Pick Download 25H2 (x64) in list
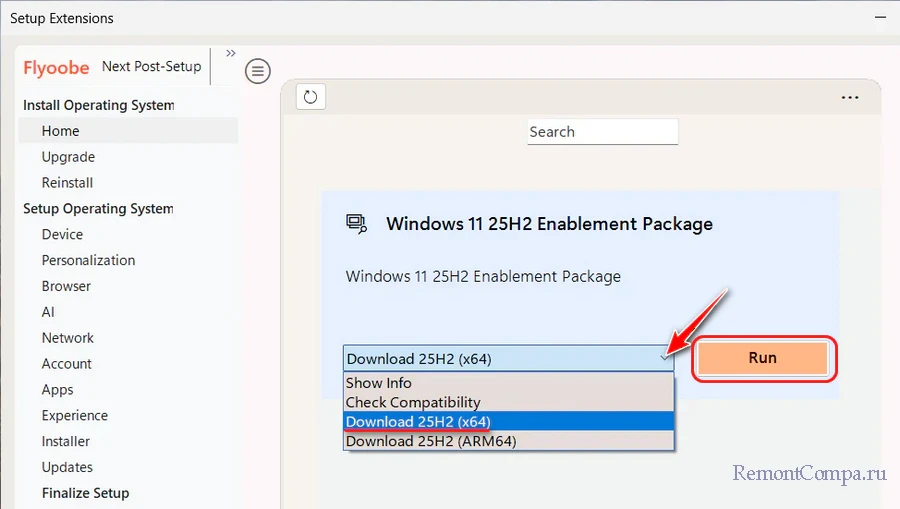Screen dimensions: 900x509 [x=418, y=421]
